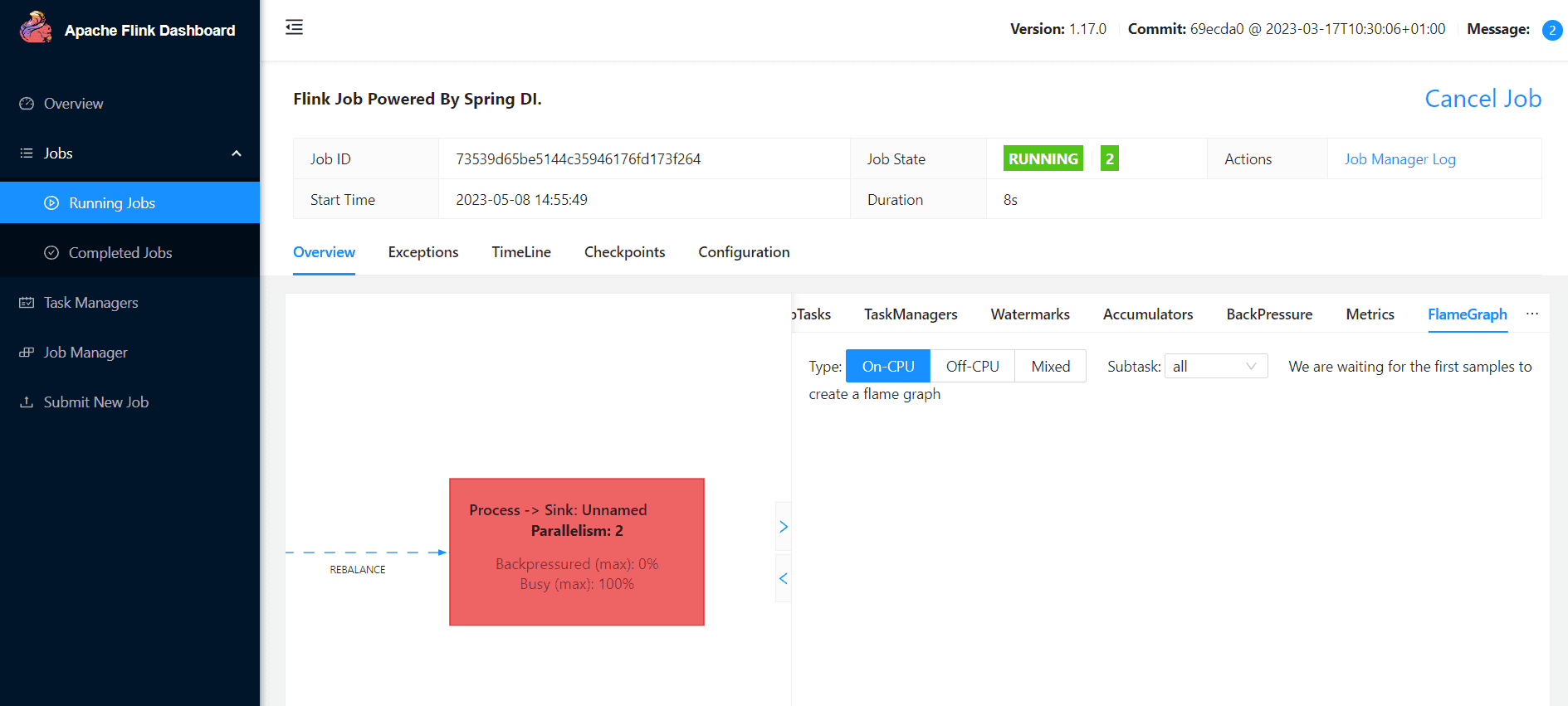Switch to the Checkpoints tab
Screen dimensions: 1568x706
coord(625,252)
